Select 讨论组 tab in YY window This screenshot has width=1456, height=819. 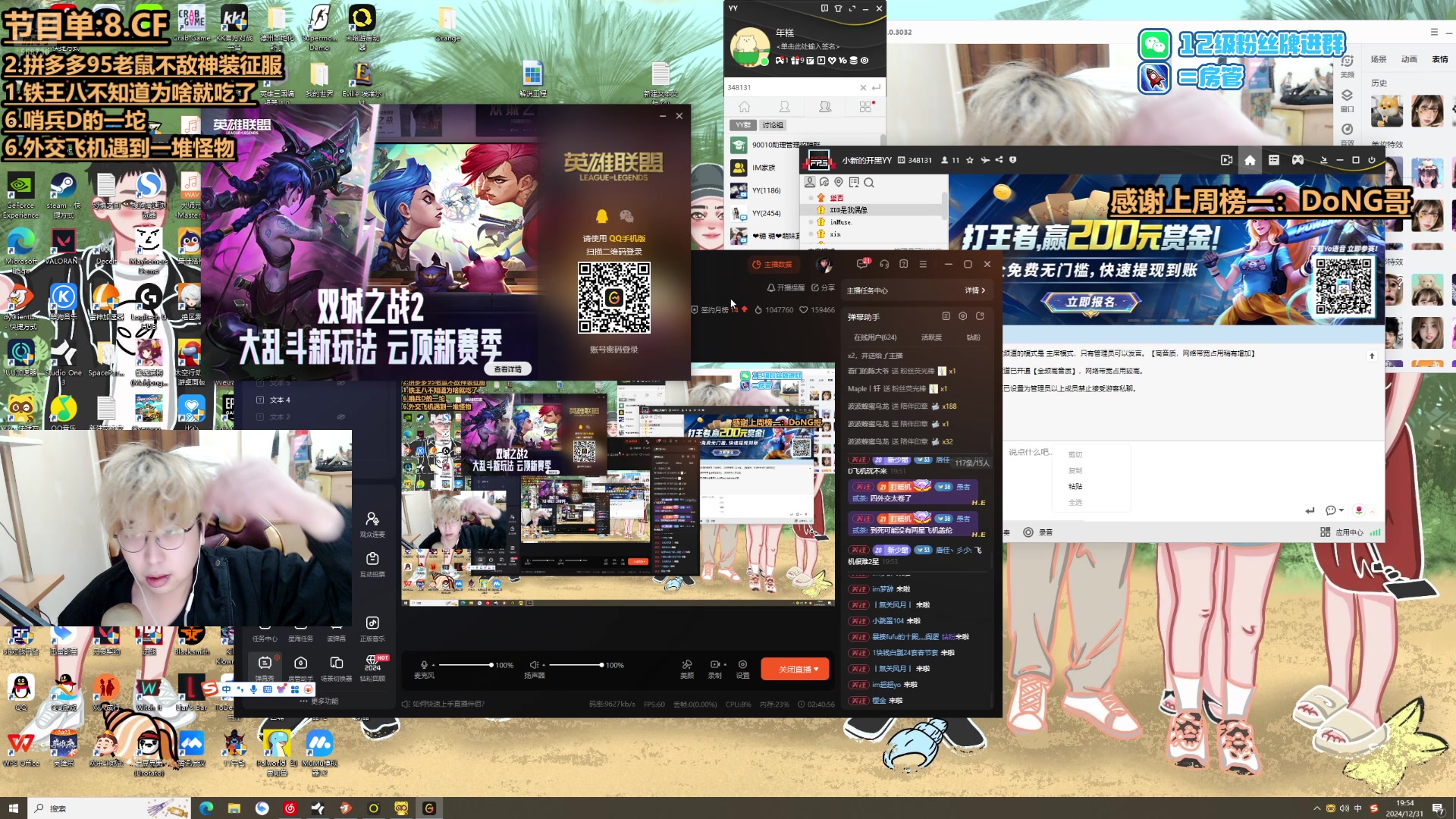pos(773,125)
